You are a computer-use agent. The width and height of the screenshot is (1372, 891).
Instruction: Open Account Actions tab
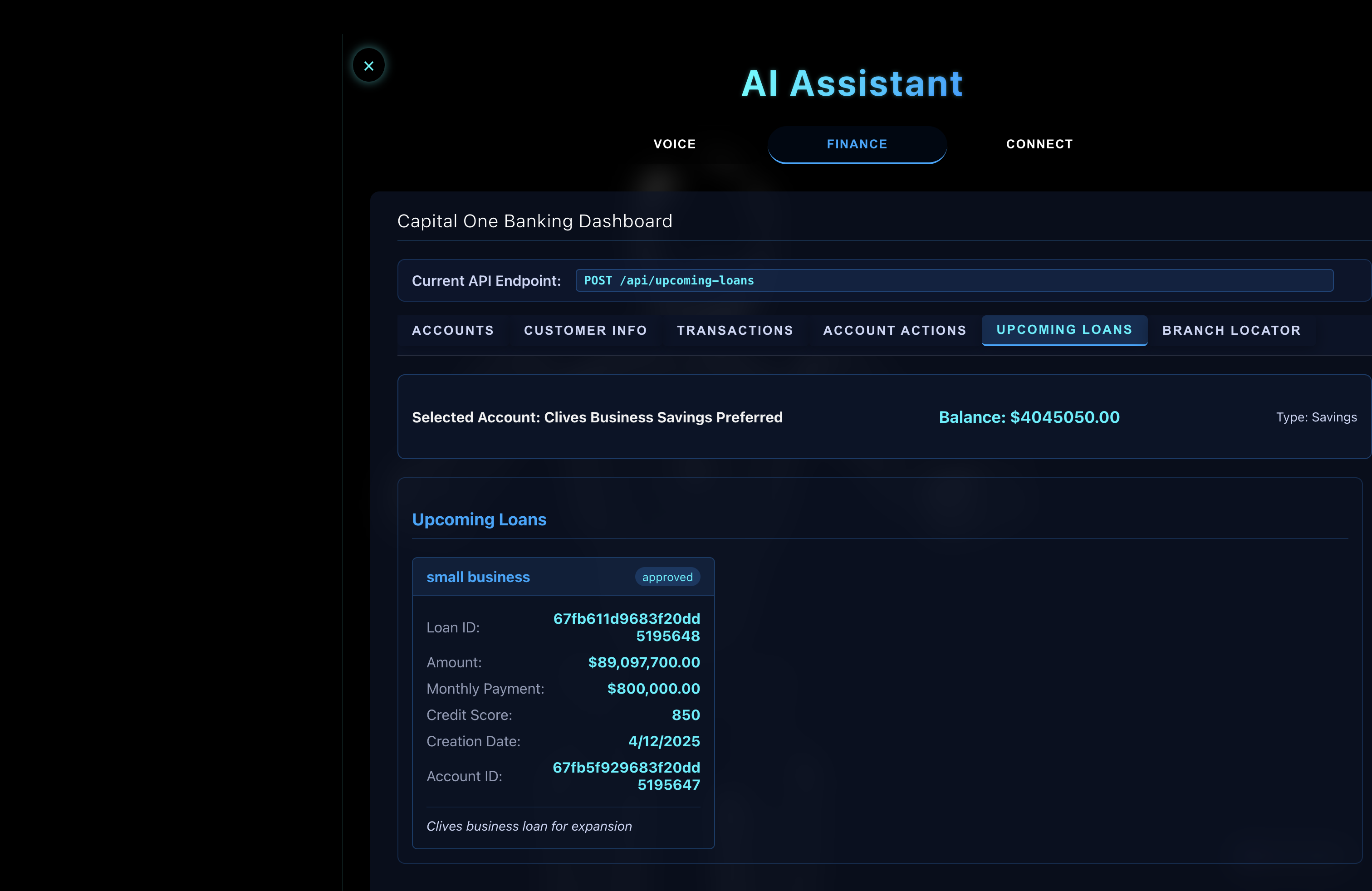(894, 330)
